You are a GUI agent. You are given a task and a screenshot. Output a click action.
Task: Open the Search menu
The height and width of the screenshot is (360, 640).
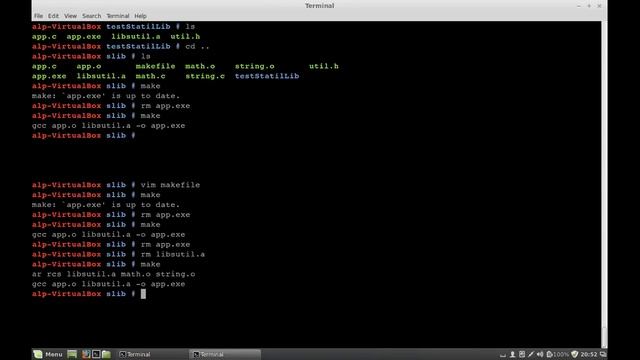tap(91, 16)
